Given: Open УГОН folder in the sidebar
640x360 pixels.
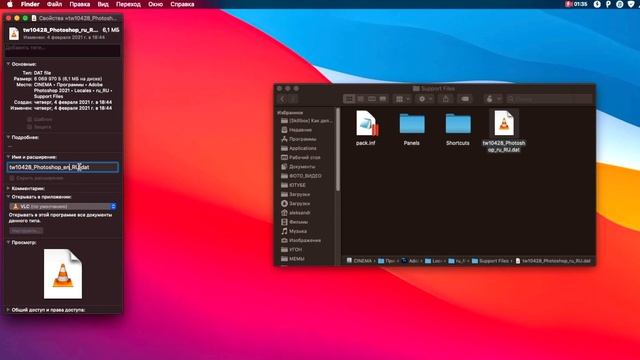Looking at the screenshot, I should [x=292, y=249].
